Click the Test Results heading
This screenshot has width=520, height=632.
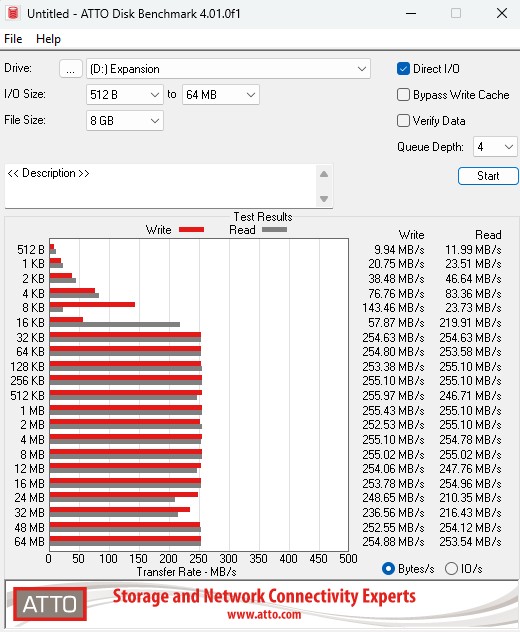click(x=263, y=217)
